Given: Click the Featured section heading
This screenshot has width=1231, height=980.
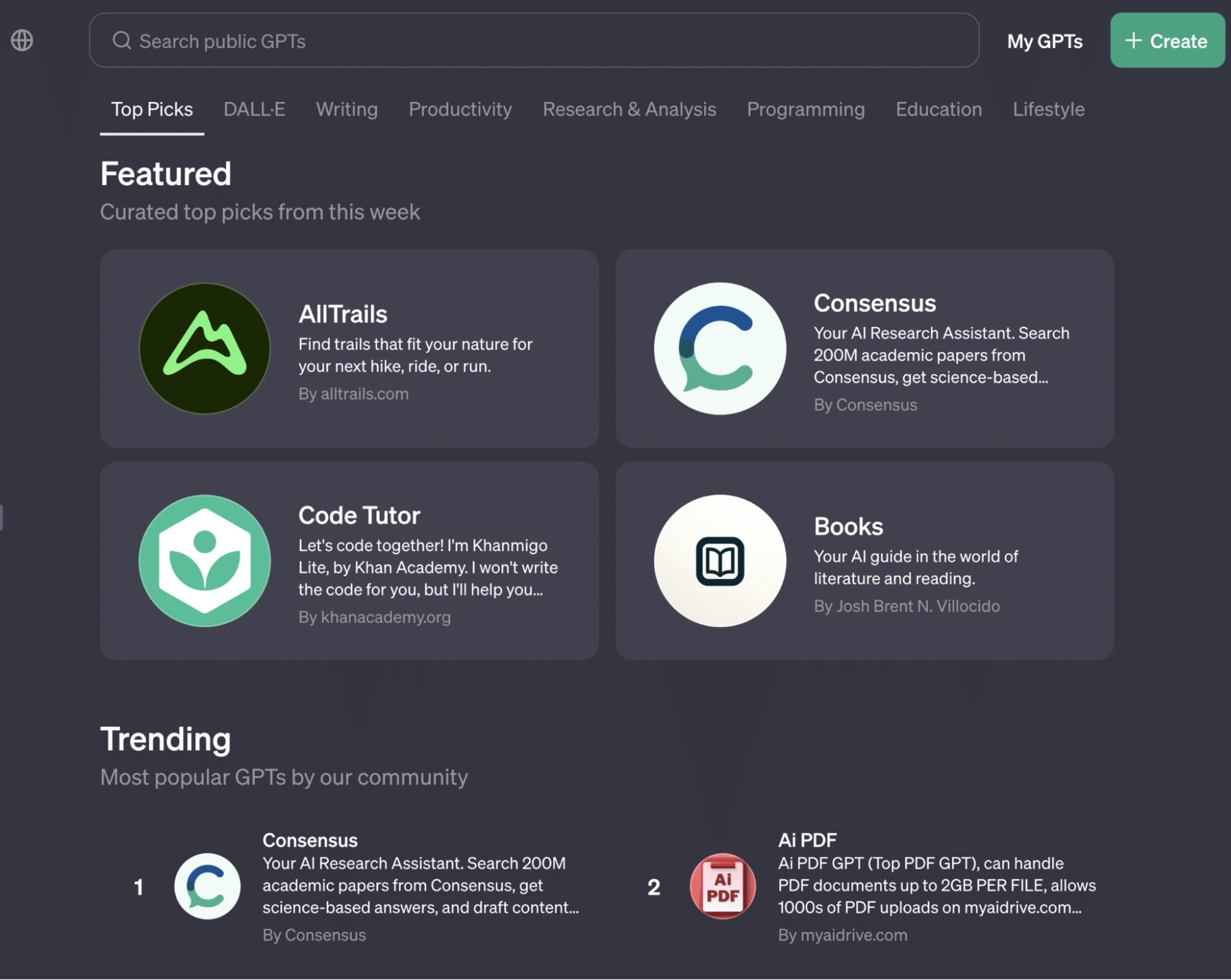Looking at the screenshot, I should (x=166, y=174).
